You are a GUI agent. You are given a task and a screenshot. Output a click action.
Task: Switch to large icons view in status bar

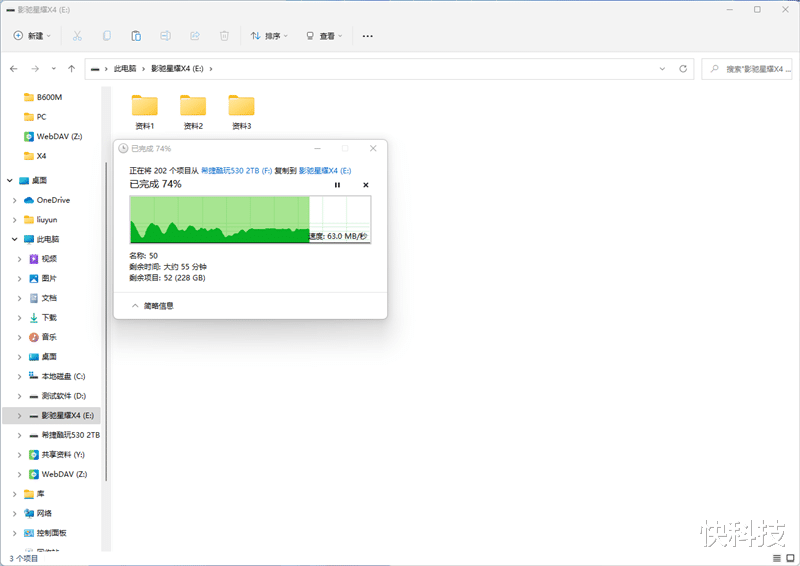click(790, 558)
